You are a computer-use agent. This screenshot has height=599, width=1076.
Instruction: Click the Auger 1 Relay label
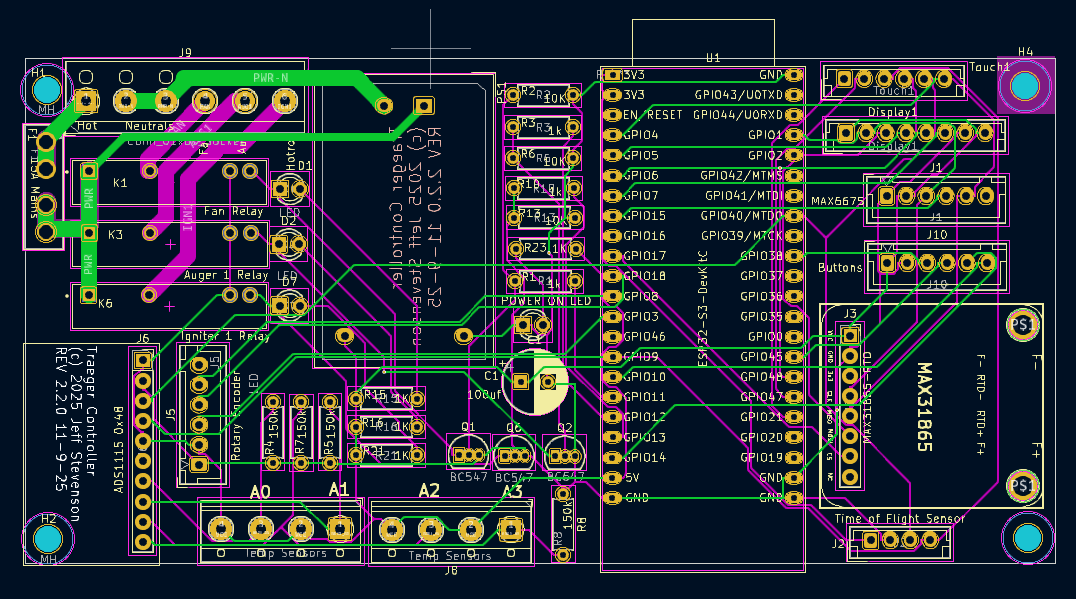225,275
